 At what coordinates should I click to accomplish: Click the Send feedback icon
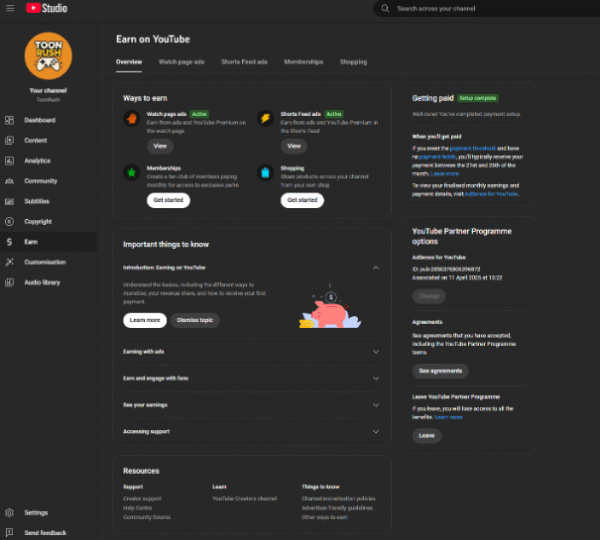pos(10,533)
